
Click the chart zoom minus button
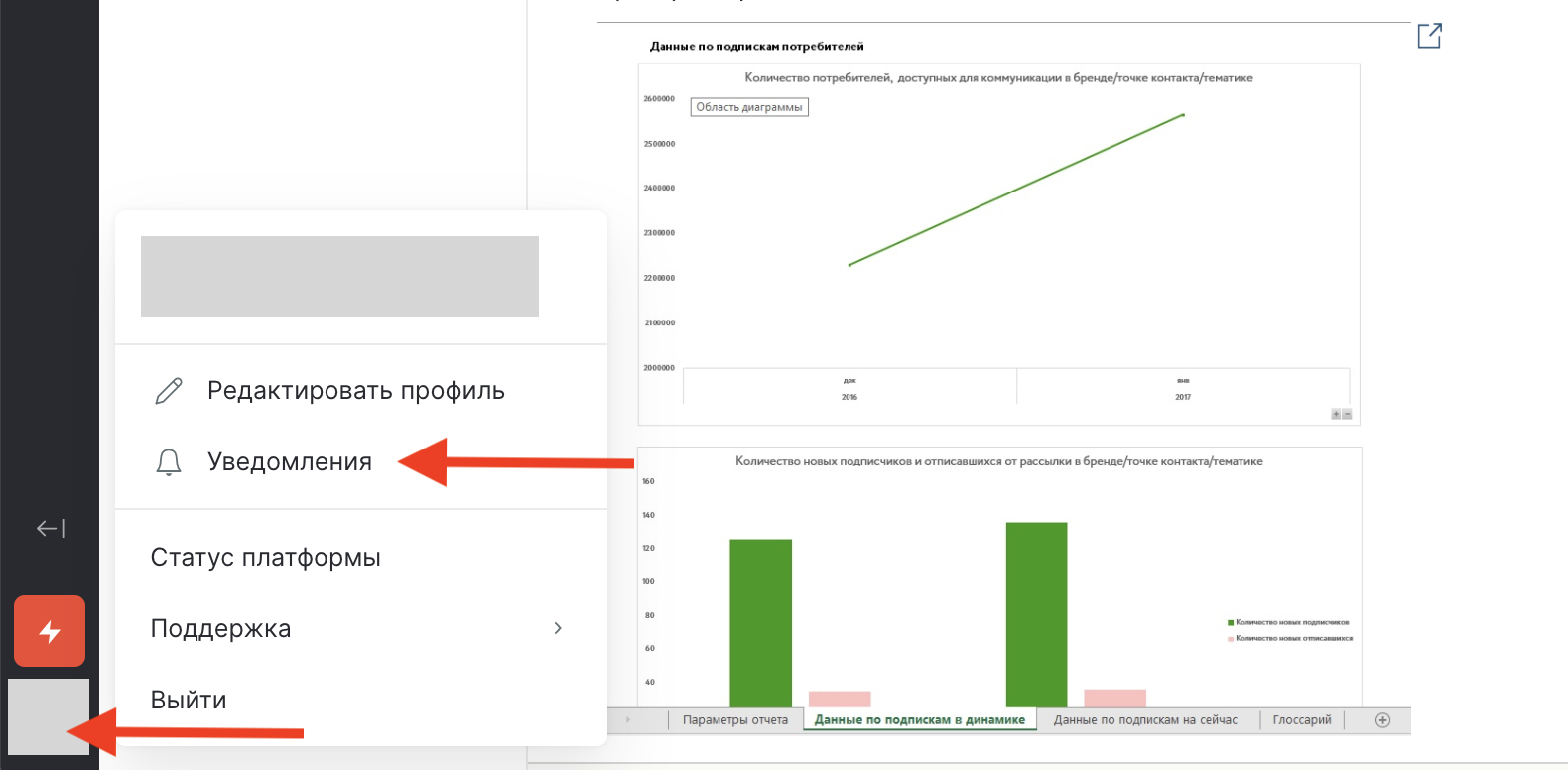point(1347,414)
